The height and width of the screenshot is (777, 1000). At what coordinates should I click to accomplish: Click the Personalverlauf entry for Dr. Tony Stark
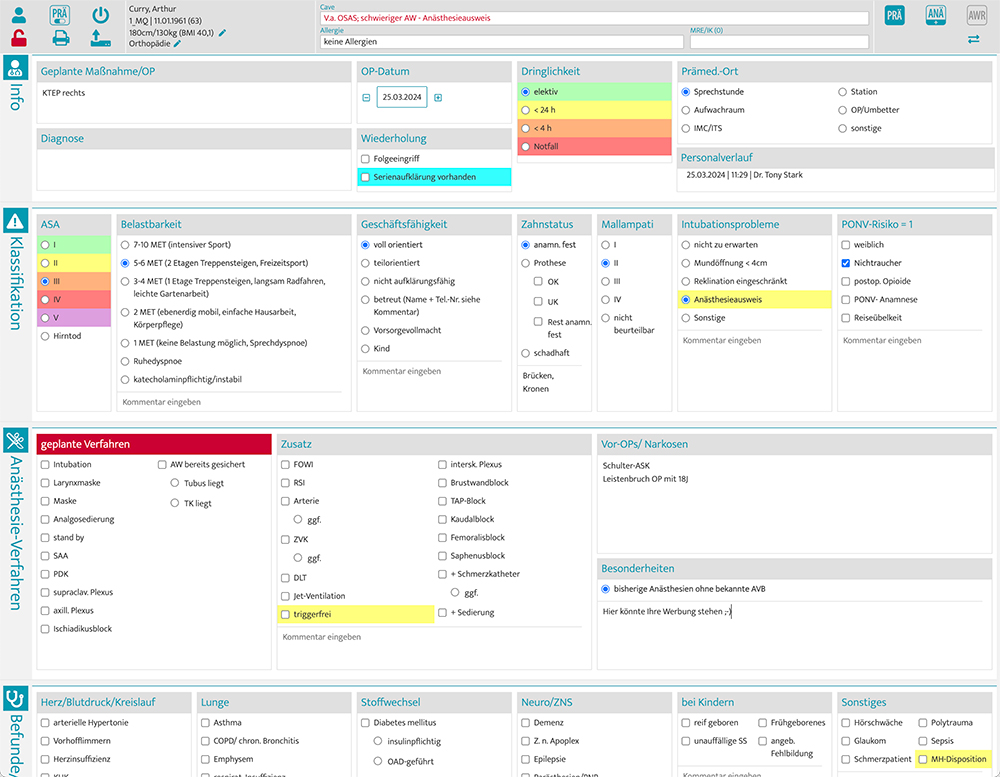pyautogui.click(x=744, y=175)
